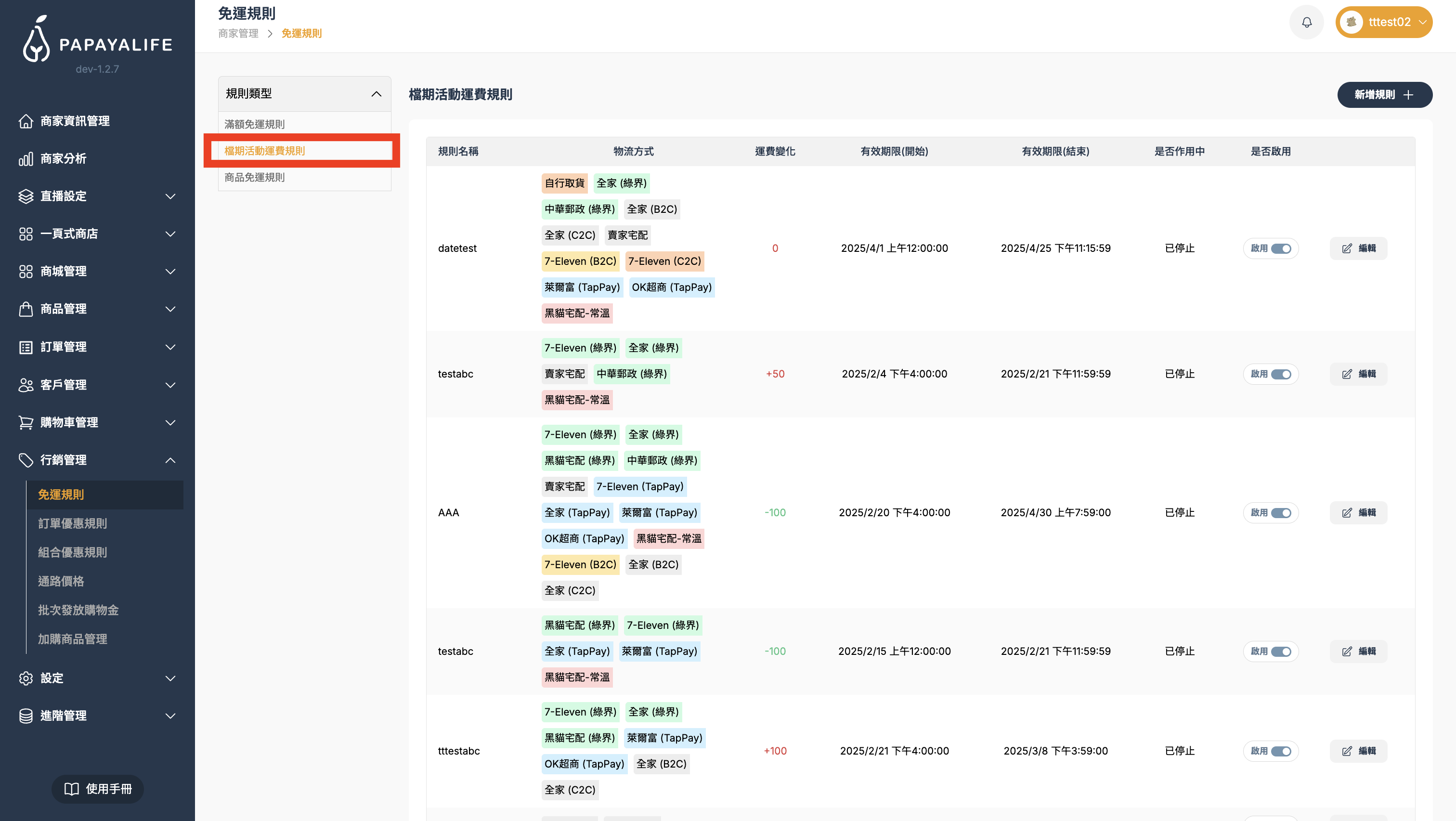
Task: Click the edit pencil icon for datetest rule
Action: point(1347,248)
